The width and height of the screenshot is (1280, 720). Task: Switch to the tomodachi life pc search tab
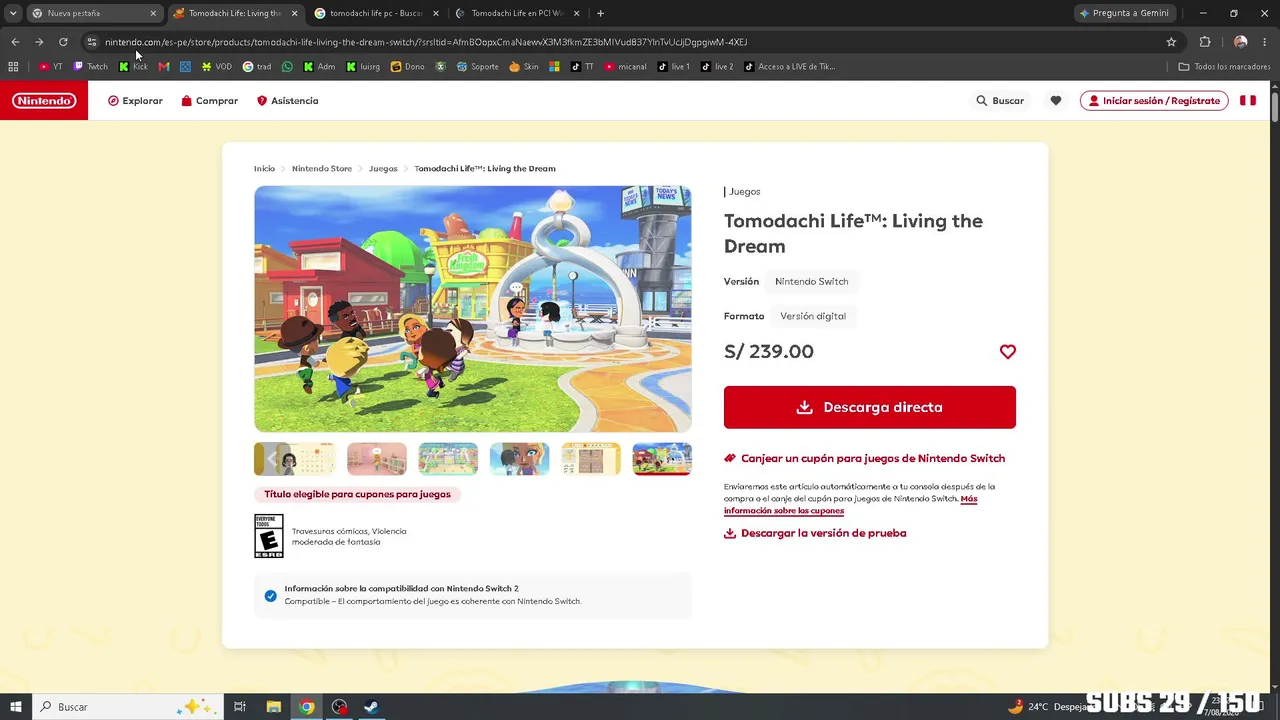[377, 14]
